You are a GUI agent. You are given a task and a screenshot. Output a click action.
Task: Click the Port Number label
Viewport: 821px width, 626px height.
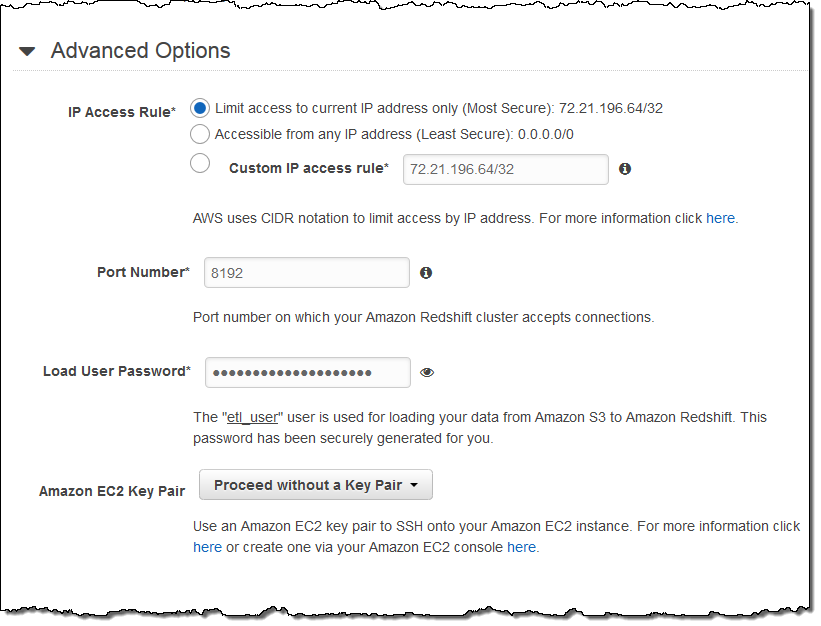143,272
